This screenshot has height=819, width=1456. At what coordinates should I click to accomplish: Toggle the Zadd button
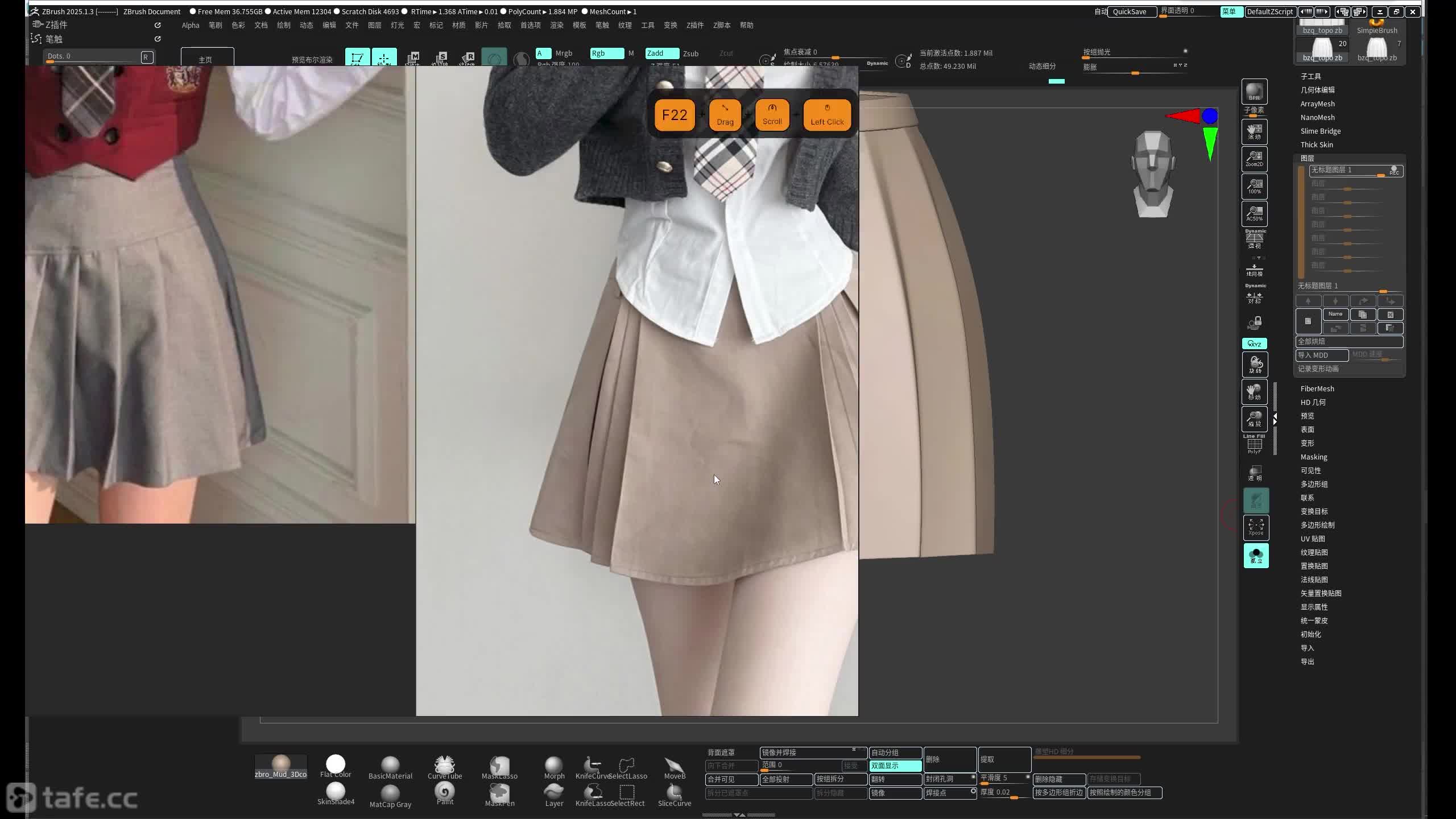point(662,53)
